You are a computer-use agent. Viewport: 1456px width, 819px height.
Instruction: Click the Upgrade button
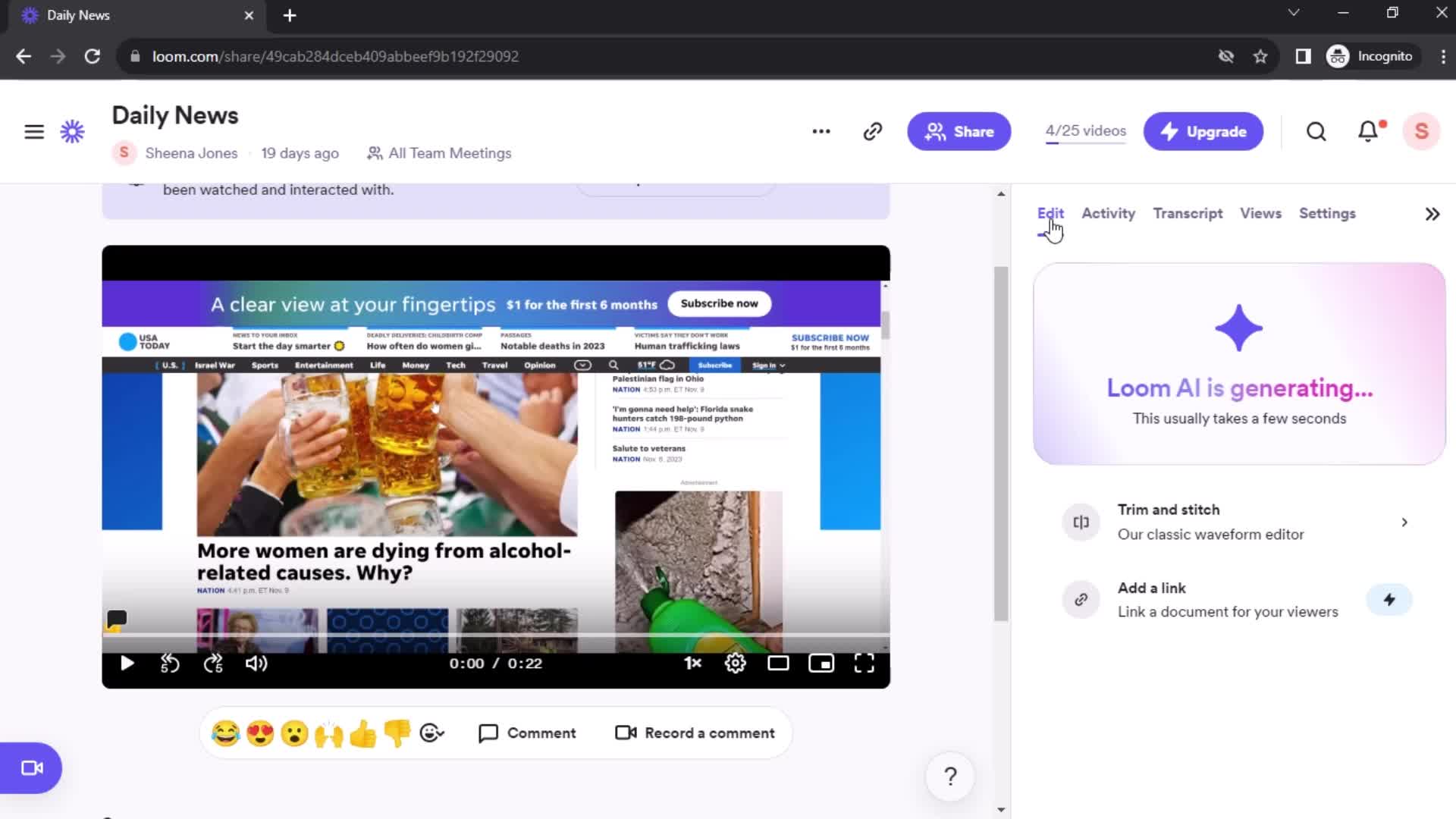pyautogui.click(x=1204, y=131)
